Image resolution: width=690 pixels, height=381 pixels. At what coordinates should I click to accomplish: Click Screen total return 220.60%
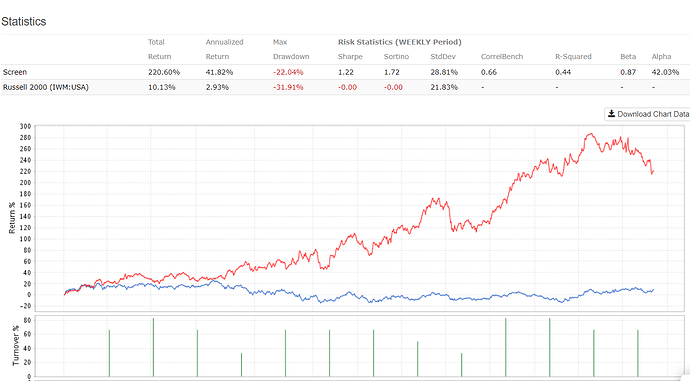click(x=164, y=72)
